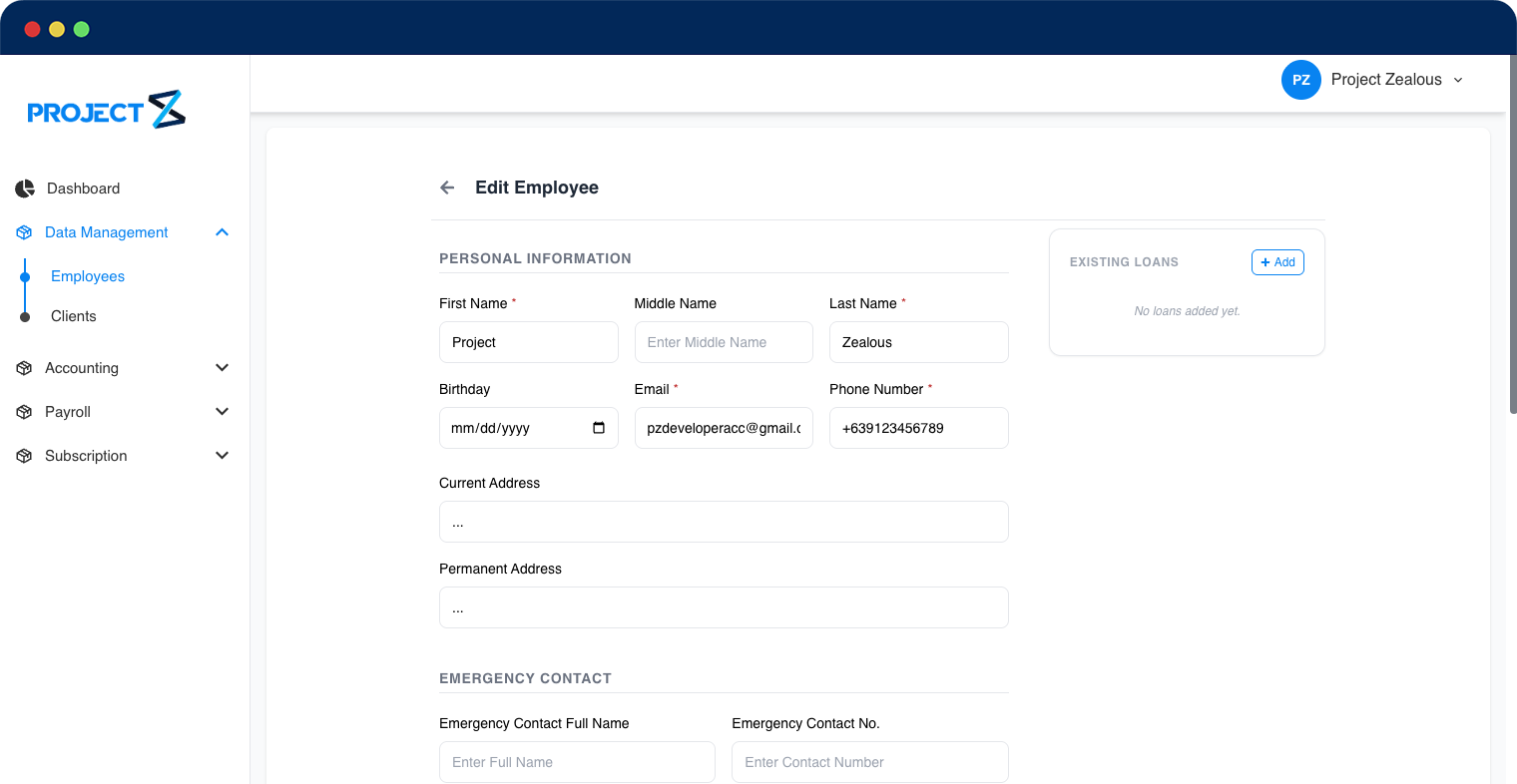Focus the Birthday date field
This screenshot has height=784, width=1517.
click(x=529, y=428)
